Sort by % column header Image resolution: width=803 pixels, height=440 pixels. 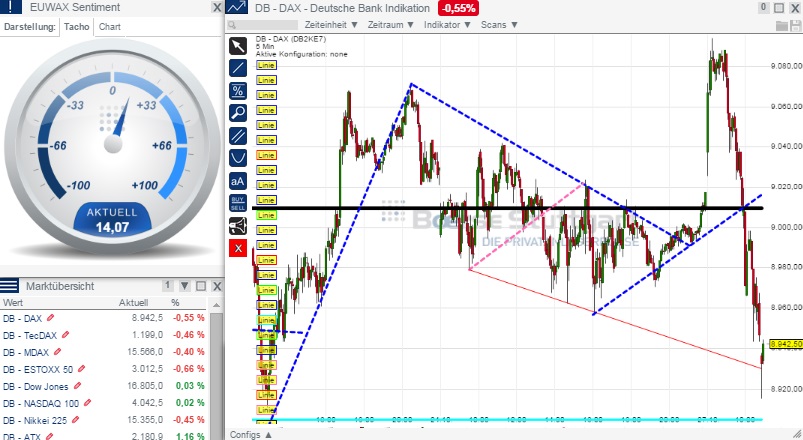coord(175,303)
